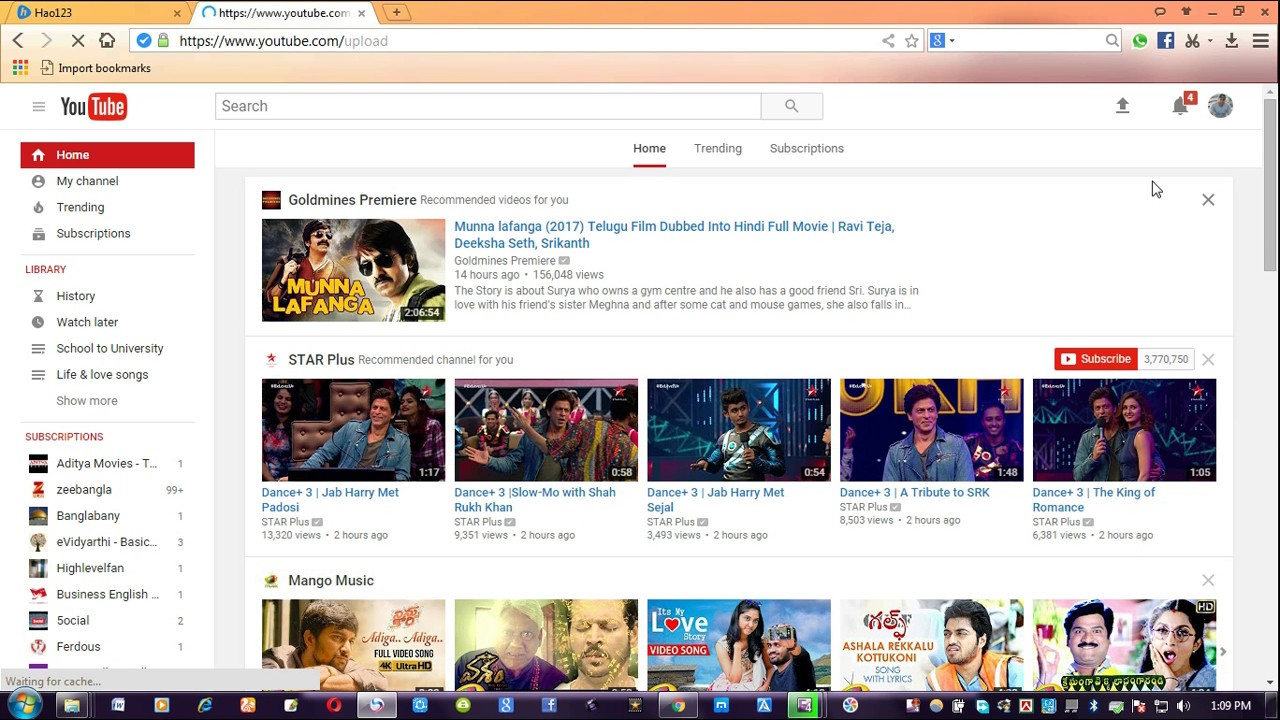Dismiss the STAR Plus channel recommendation
Screen dimensions: 1280x720
coord(1208,359)
